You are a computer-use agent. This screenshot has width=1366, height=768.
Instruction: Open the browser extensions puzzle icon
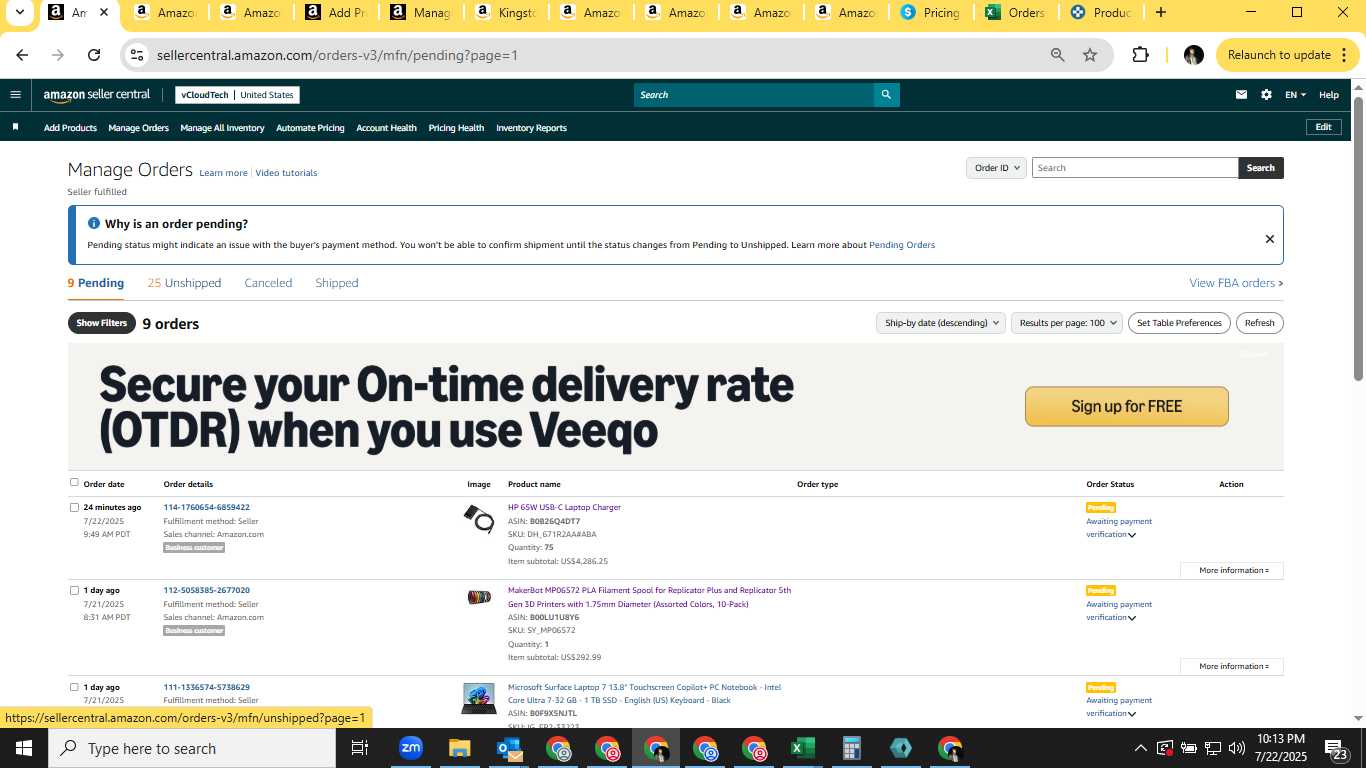pyautogui.click(x=1140, y=55)
